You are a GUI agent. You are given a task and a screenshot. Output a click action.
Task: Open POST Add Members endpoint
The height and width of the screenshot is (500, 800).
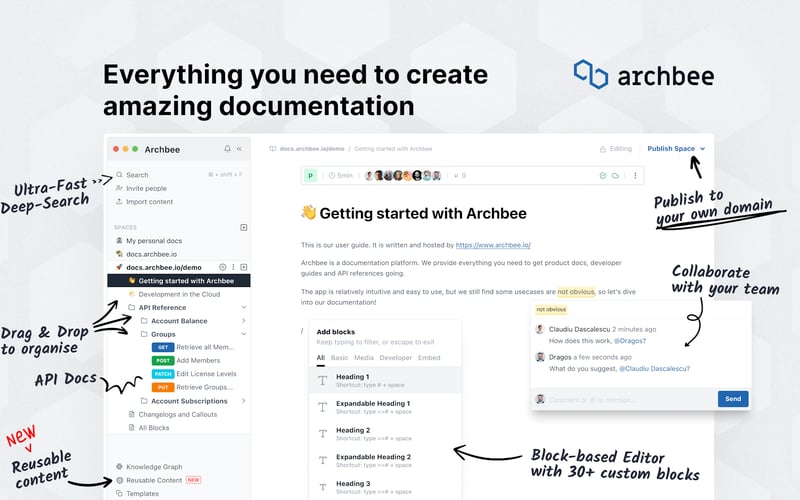[186, 361]
